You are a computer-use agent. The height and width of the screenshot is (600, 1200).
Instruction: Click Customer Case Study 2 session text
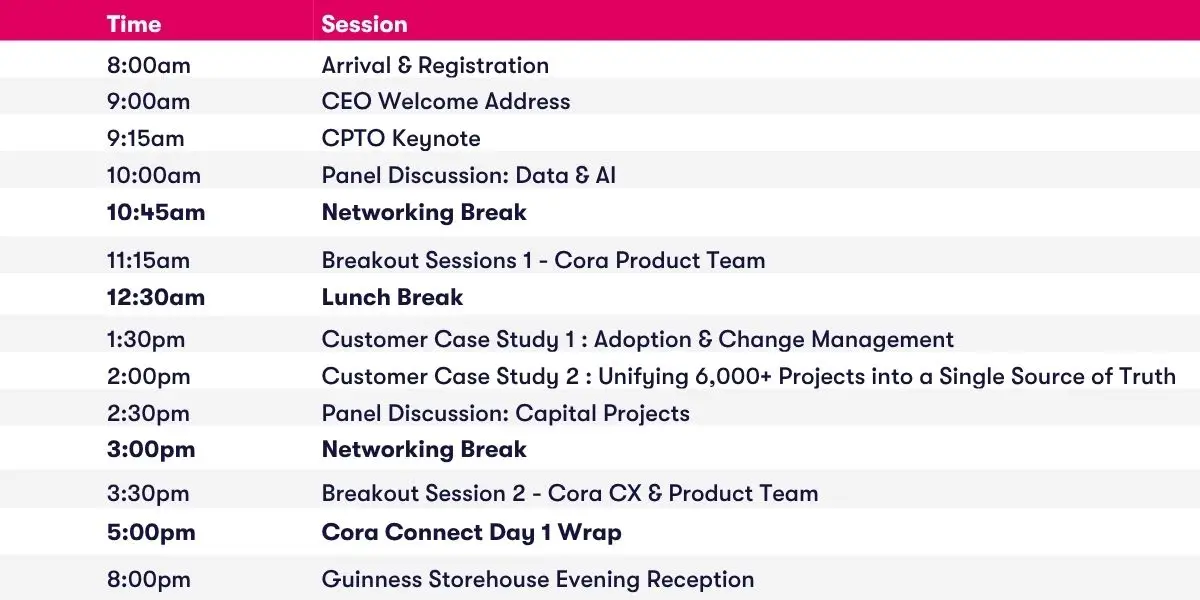click(749, 376)
